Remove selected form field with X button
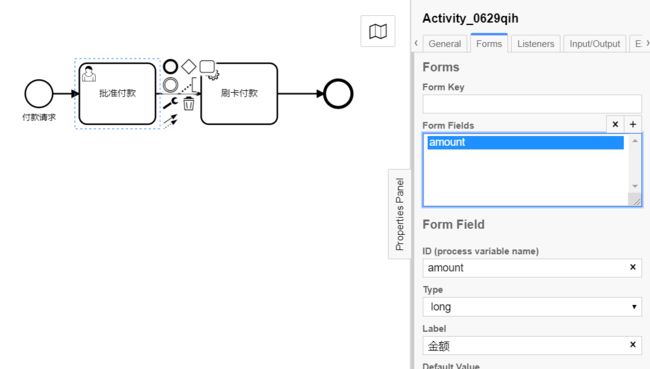 click(x=615, y=124)
